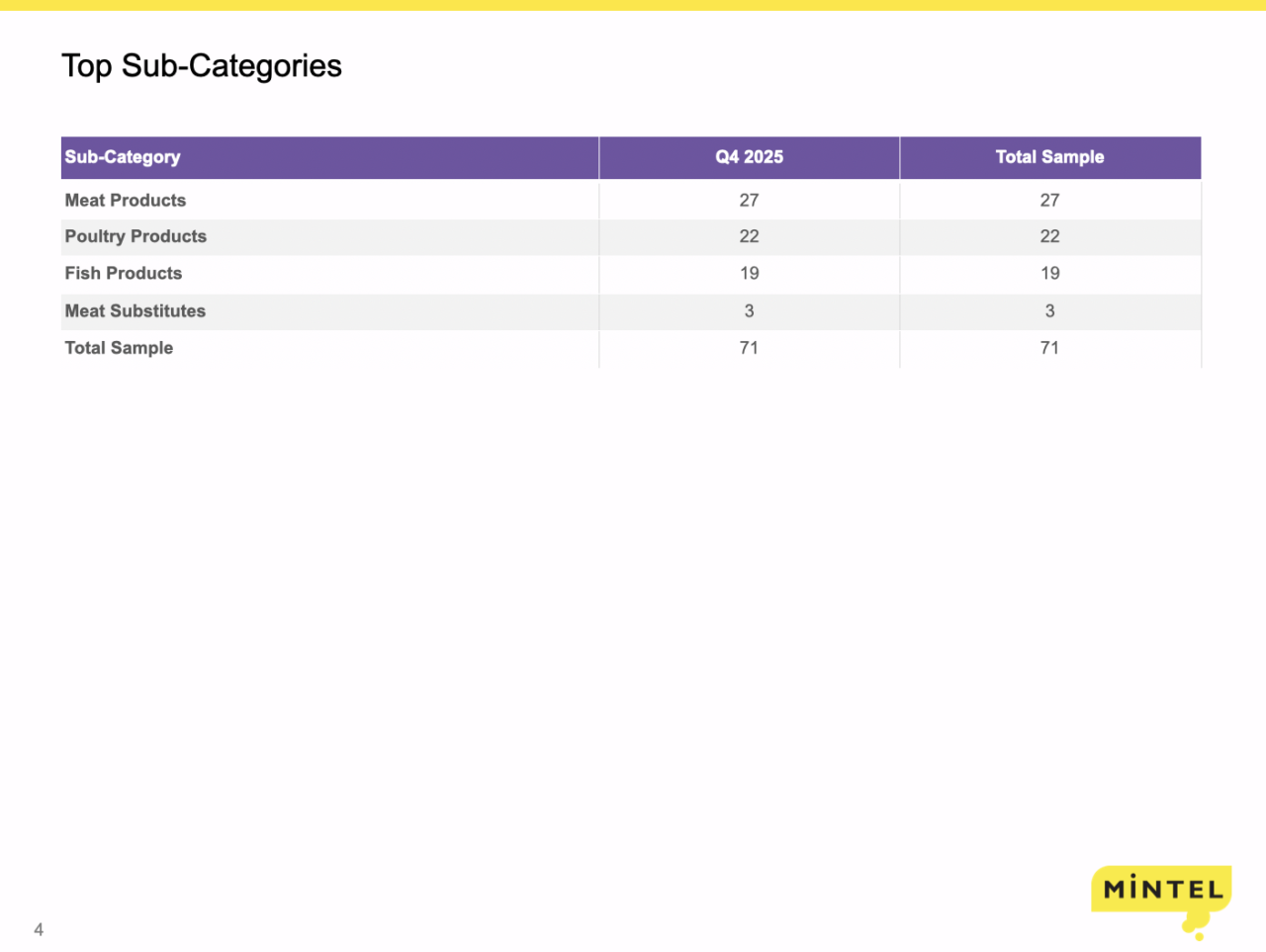Click Total Sample row value under Q4 2025
The image size is (1266, 952).
pyautogui.click(x=749, y=348)
